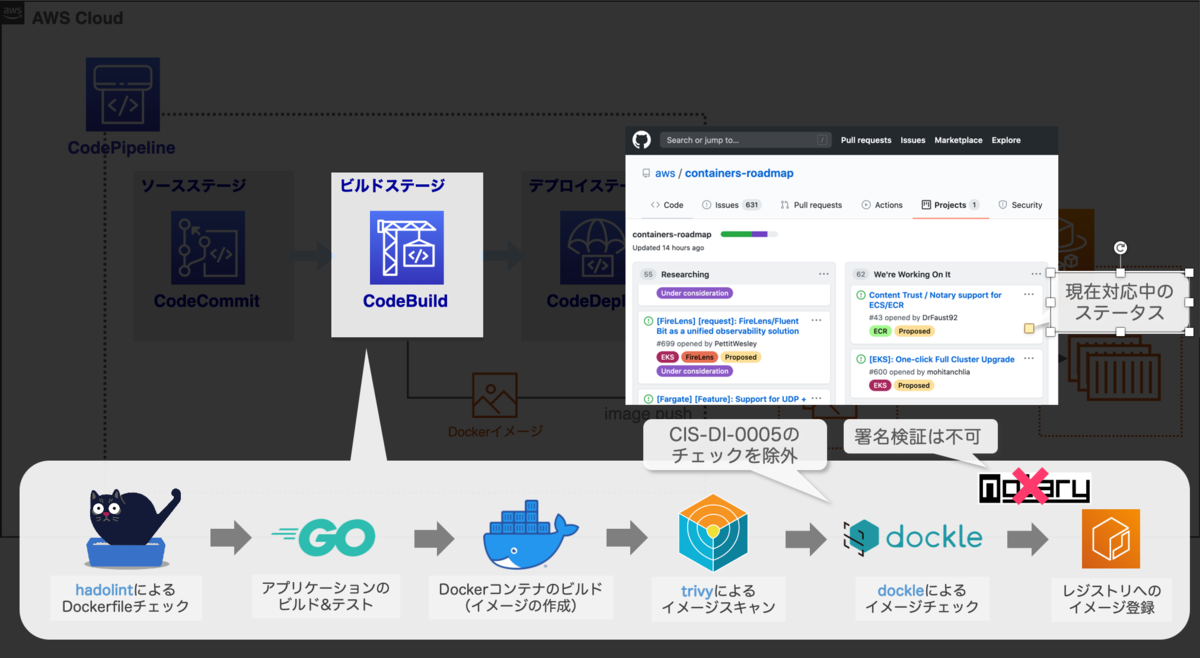Click the orange FireLens label
1200x658 pixels.
pos(699,357)
